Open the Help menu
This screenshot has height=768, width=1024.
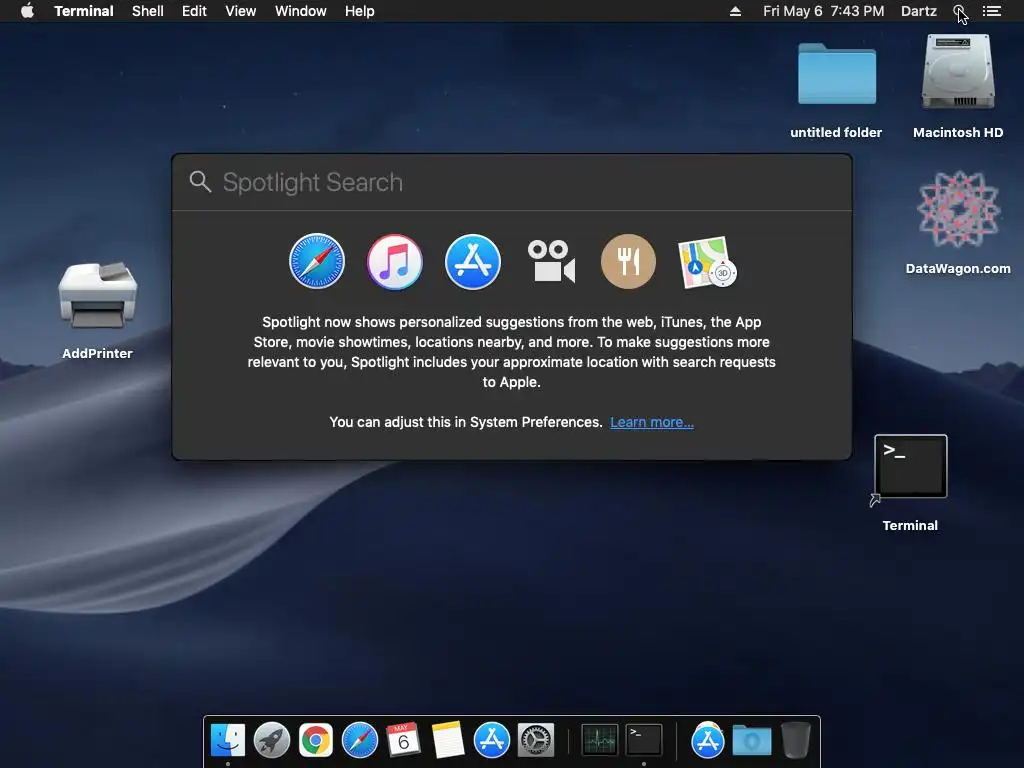pyautogui.click(x=359, y=11)
